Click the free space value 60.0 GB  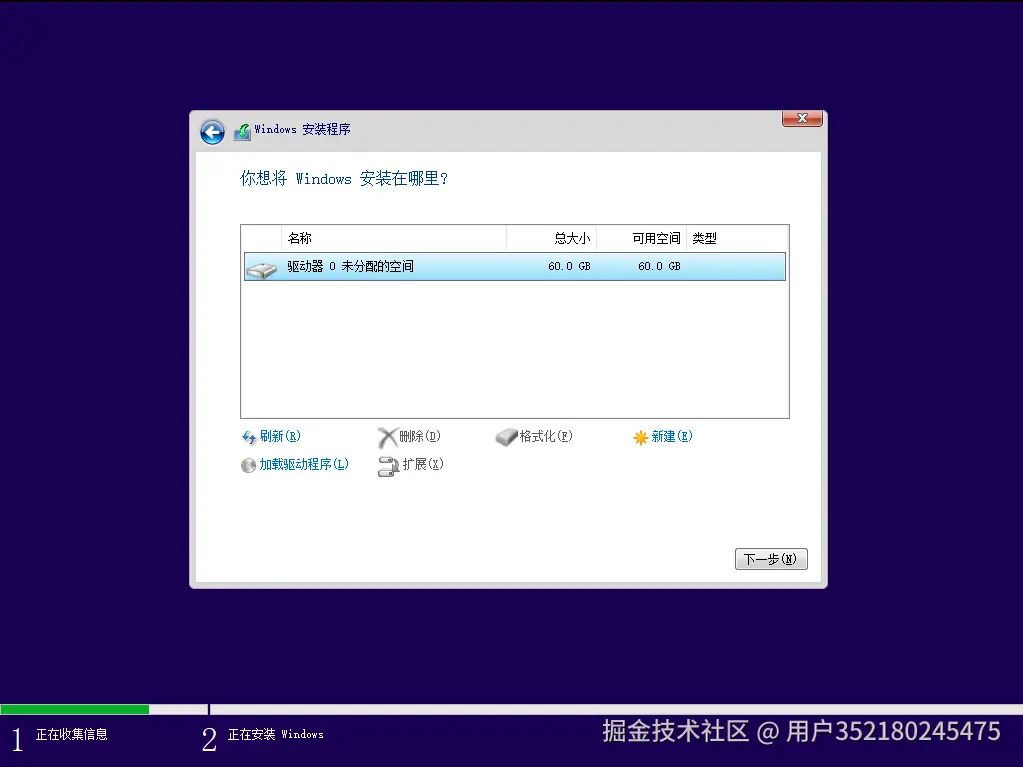659,267
